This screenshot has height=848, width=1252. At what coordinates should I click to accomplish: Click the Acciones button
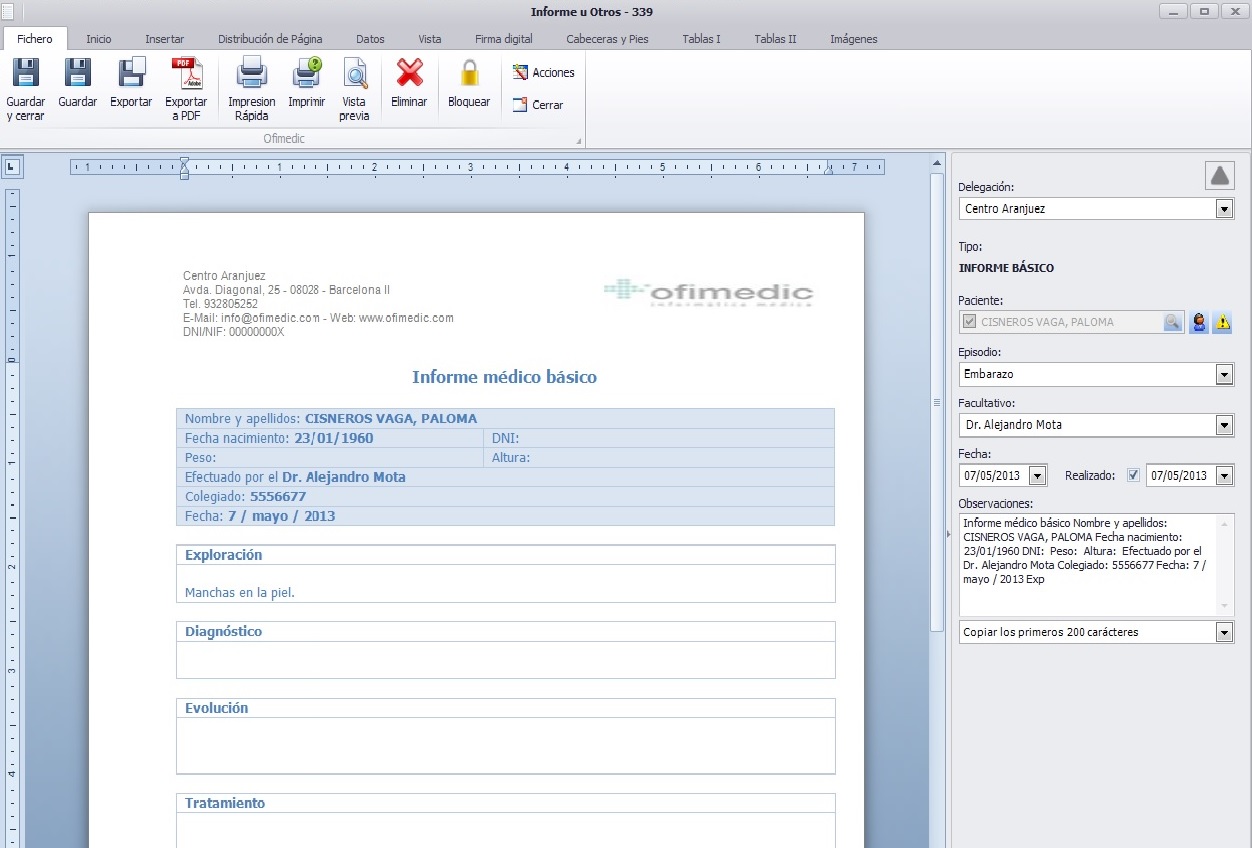click(544, 73)
